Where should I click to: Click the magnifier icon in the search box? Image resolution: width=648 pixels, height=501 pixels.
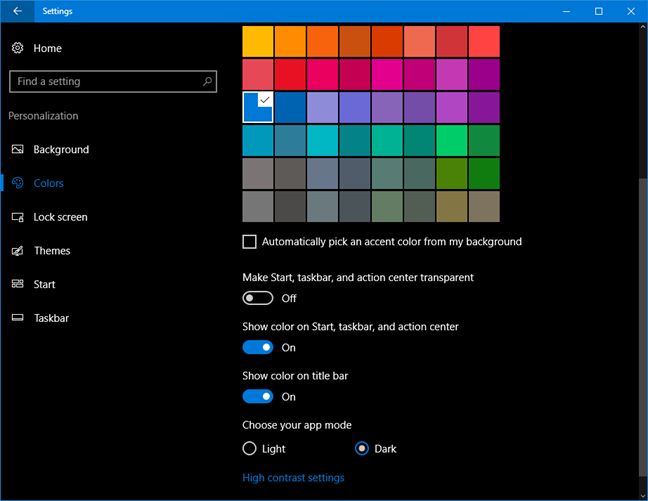pyautogui.click(x=207, y=81)
